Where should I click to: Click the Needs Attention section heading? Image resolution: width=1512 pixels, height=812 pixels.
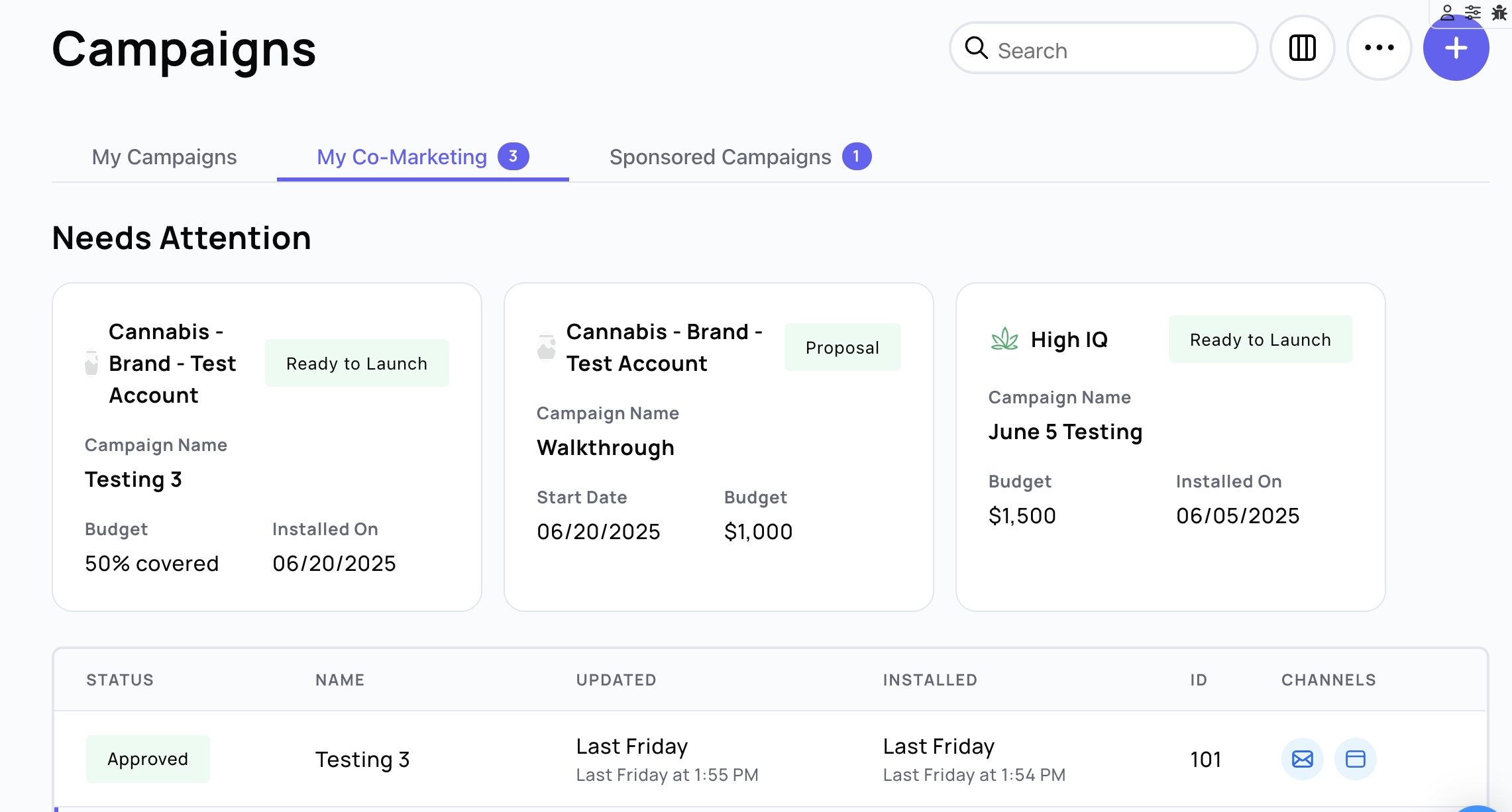pyautogui.click(x=182, y=238)
